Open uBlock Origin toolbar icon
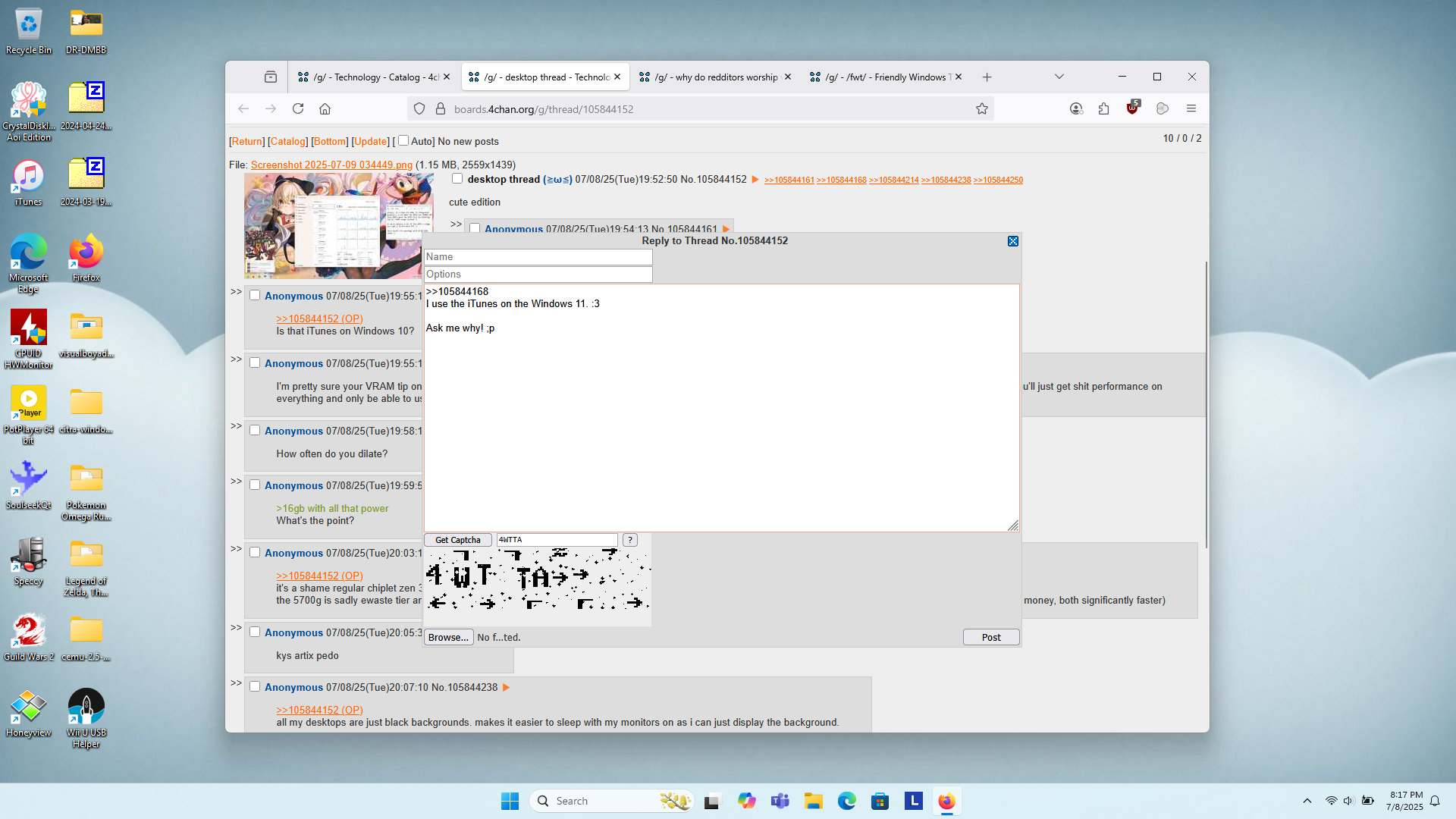Screen dimensions: 1456x819 pyautogui.click(x=1133, y=108)
